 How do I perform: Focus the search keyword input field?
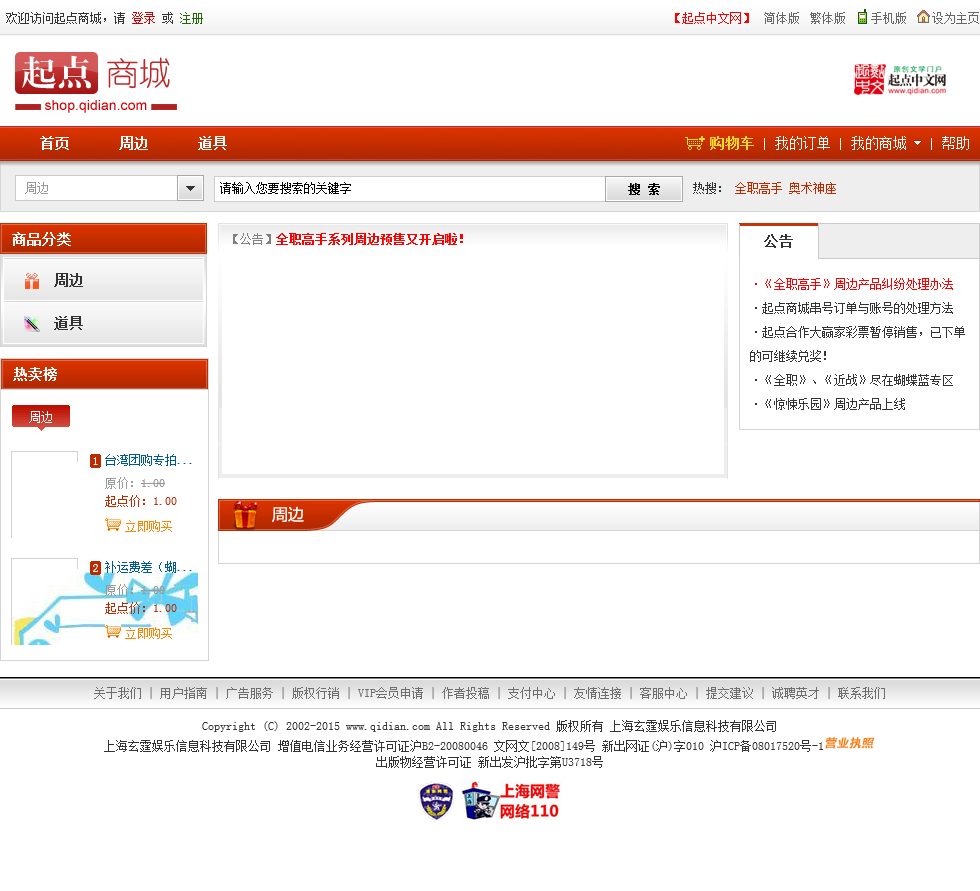410,189
